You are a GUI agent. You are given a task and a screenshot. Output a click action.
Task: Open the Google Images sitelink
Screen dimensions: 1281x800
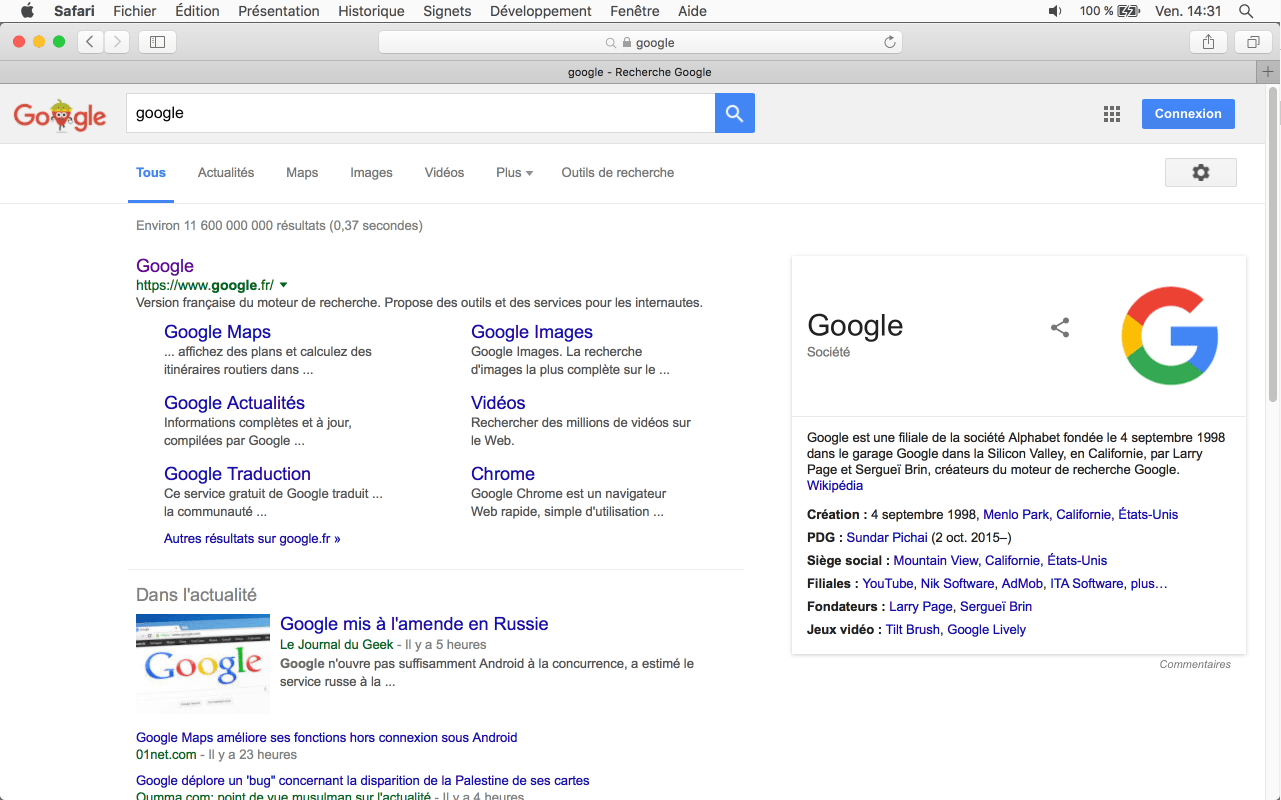(532, 332)
